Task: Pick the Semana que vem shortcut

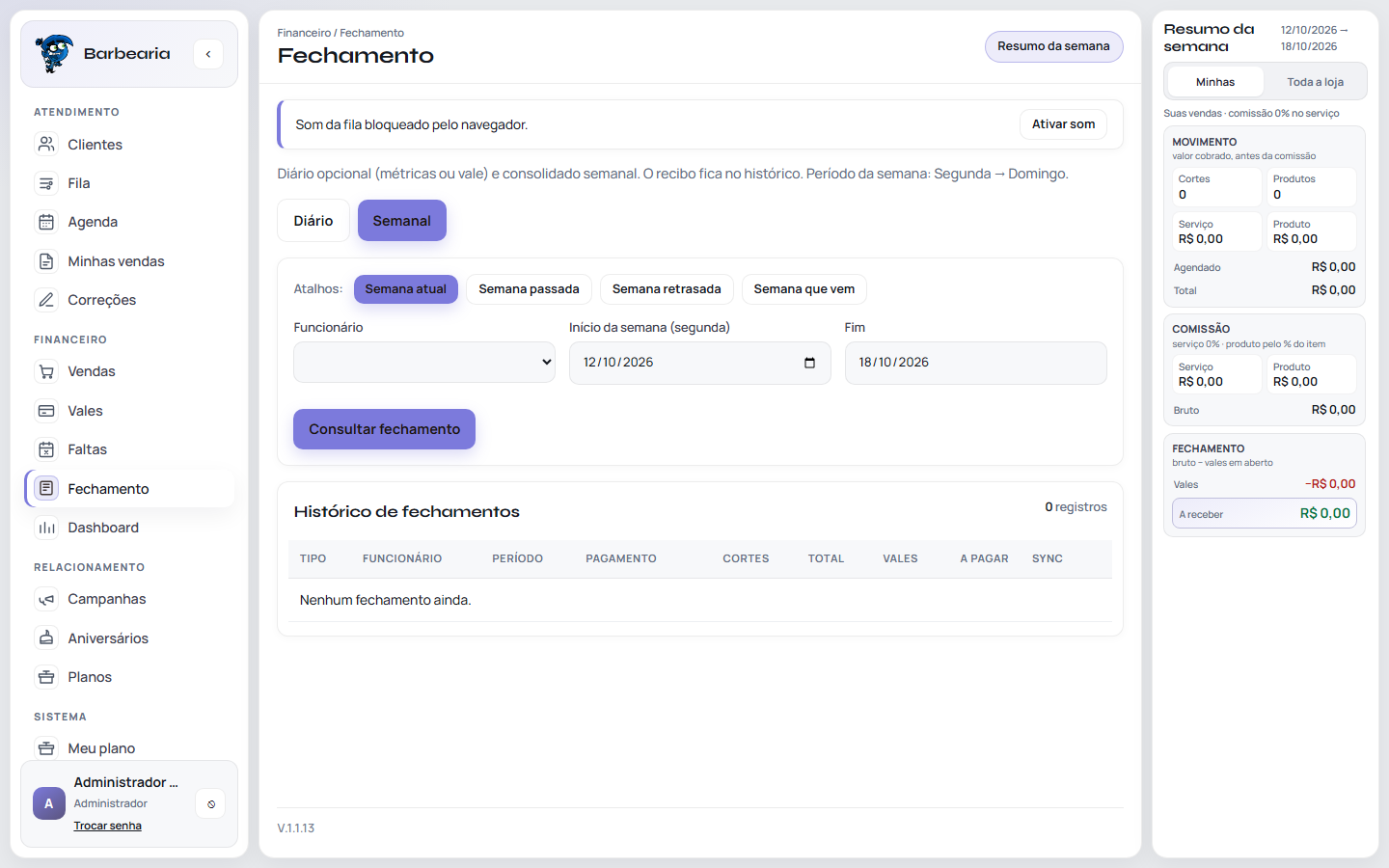Action: tap(804, 289)
